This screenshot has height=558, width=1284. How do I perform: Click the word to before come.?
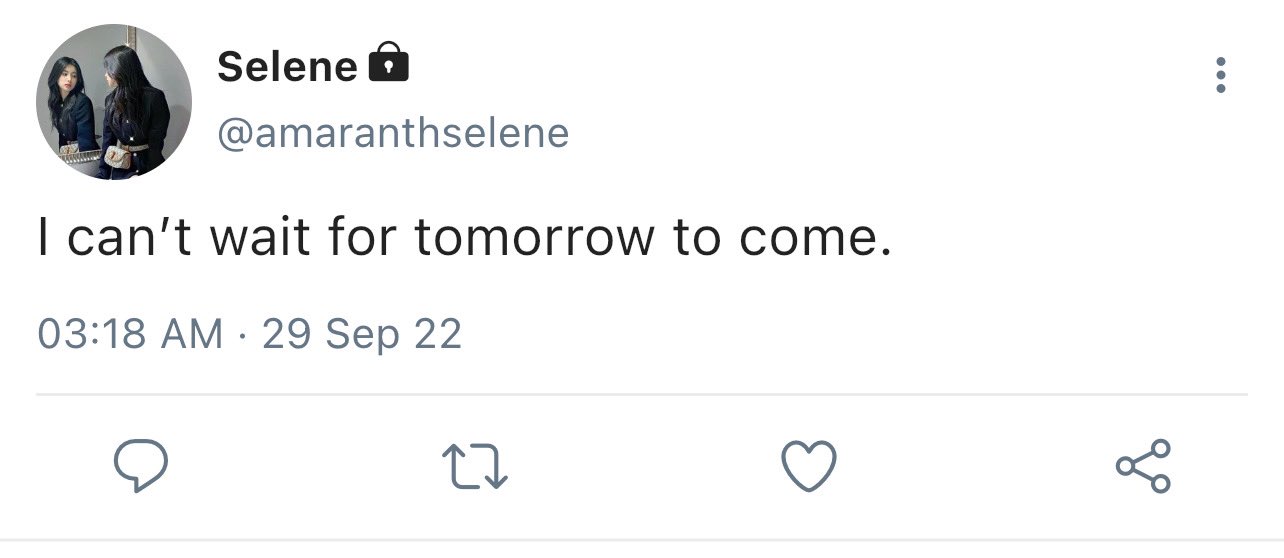[x=694, y=238]
